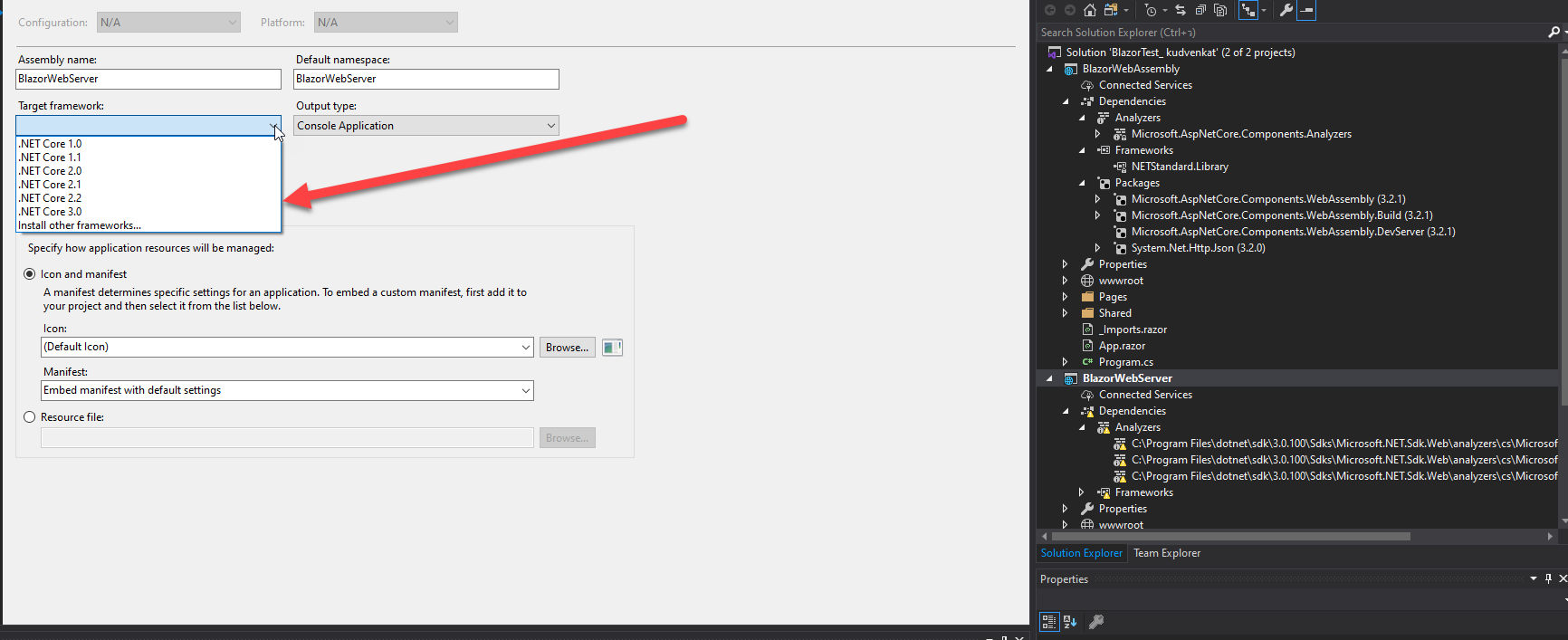Toggle the Preview Selected Items icon
The width and height of the screenshot is (1568, 640).
pos(1306,10)
